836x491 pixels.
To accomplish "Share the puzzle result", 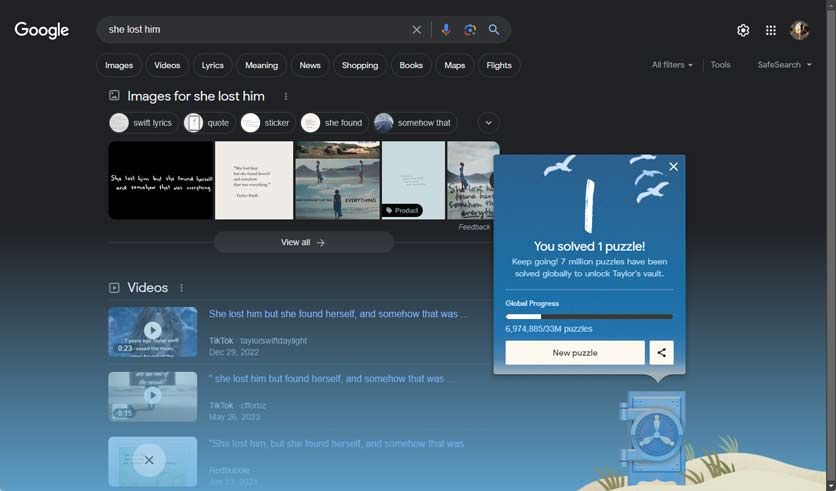I will [660, 353].
